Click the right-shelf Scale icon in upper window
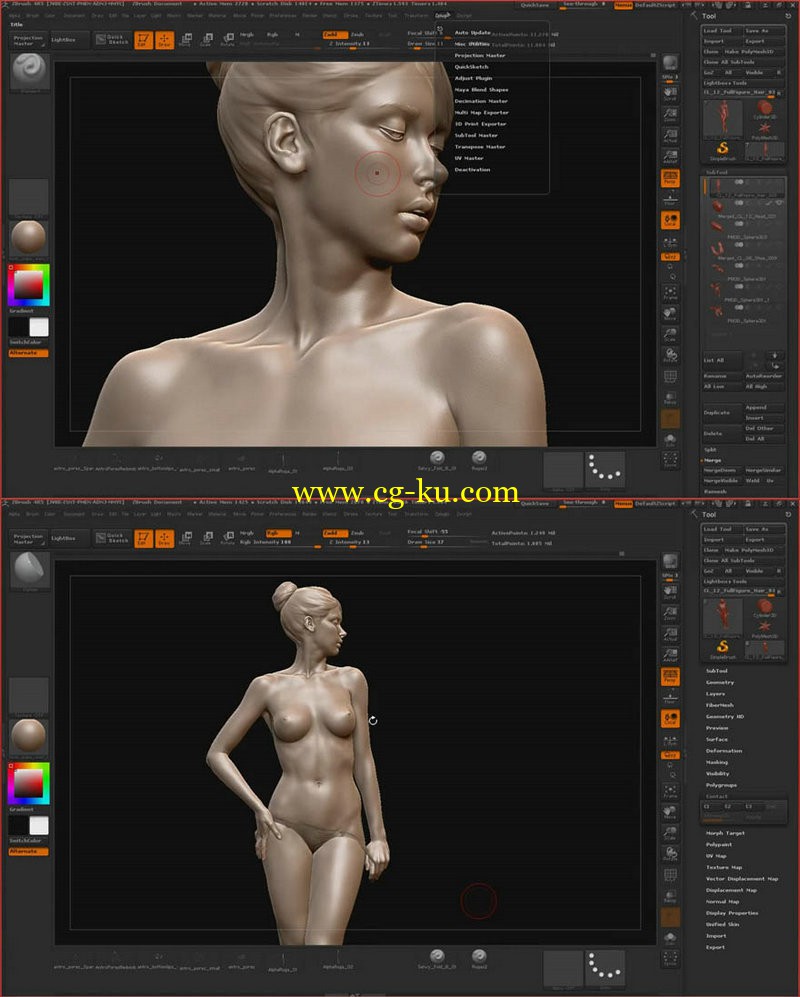800x997 pixels. pos(670,334)
